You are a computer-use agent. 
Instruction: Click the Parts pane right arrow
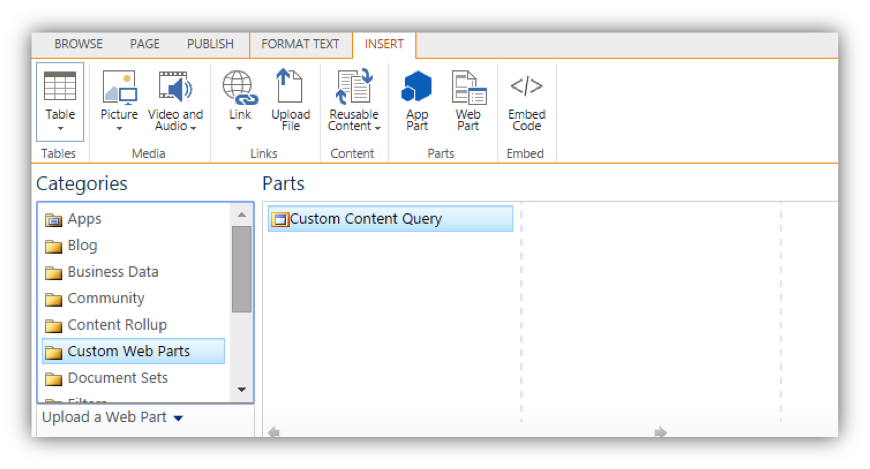pyautogui.click(x=660, y=432)
